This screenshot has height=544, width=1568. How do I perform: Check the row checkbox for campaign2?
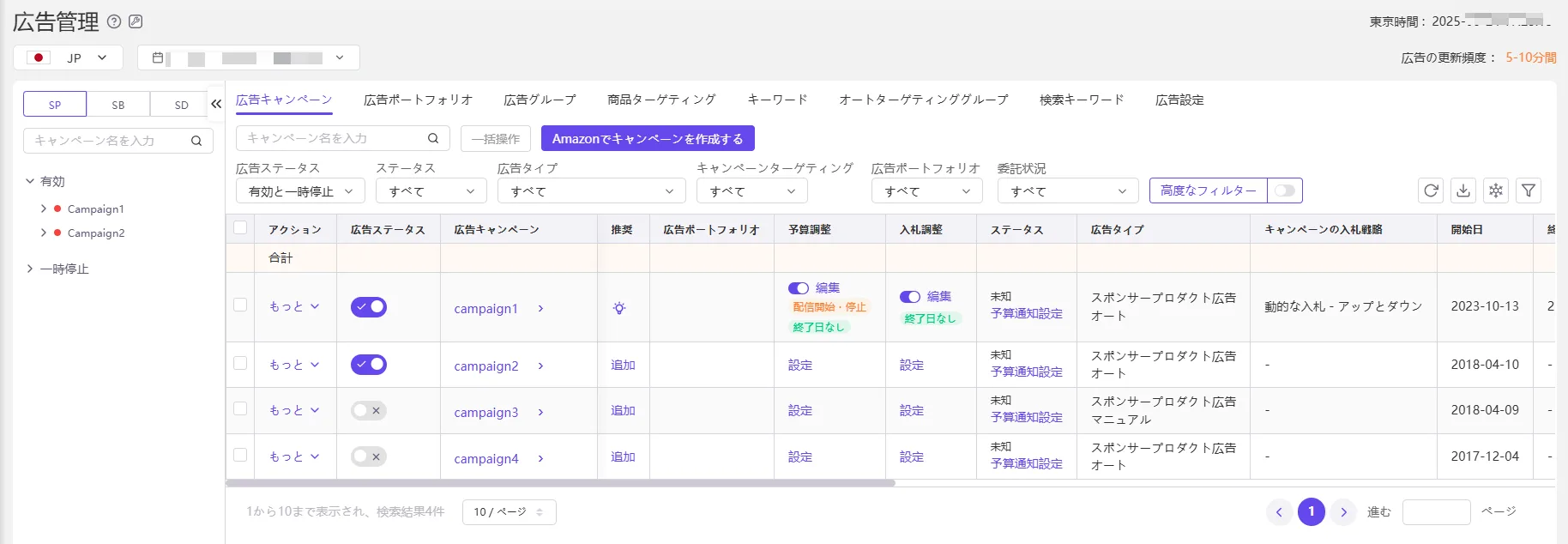[240, 364]
